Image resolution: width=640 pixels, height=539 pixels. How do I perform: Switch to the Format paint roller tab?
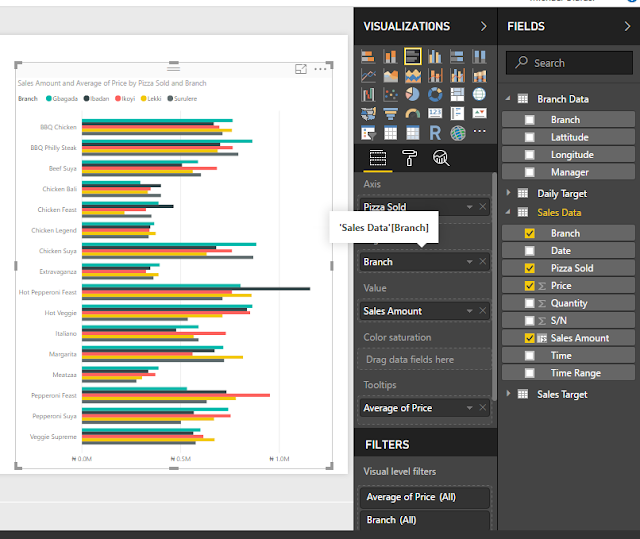pyautogui.click(x=409, y=158)
